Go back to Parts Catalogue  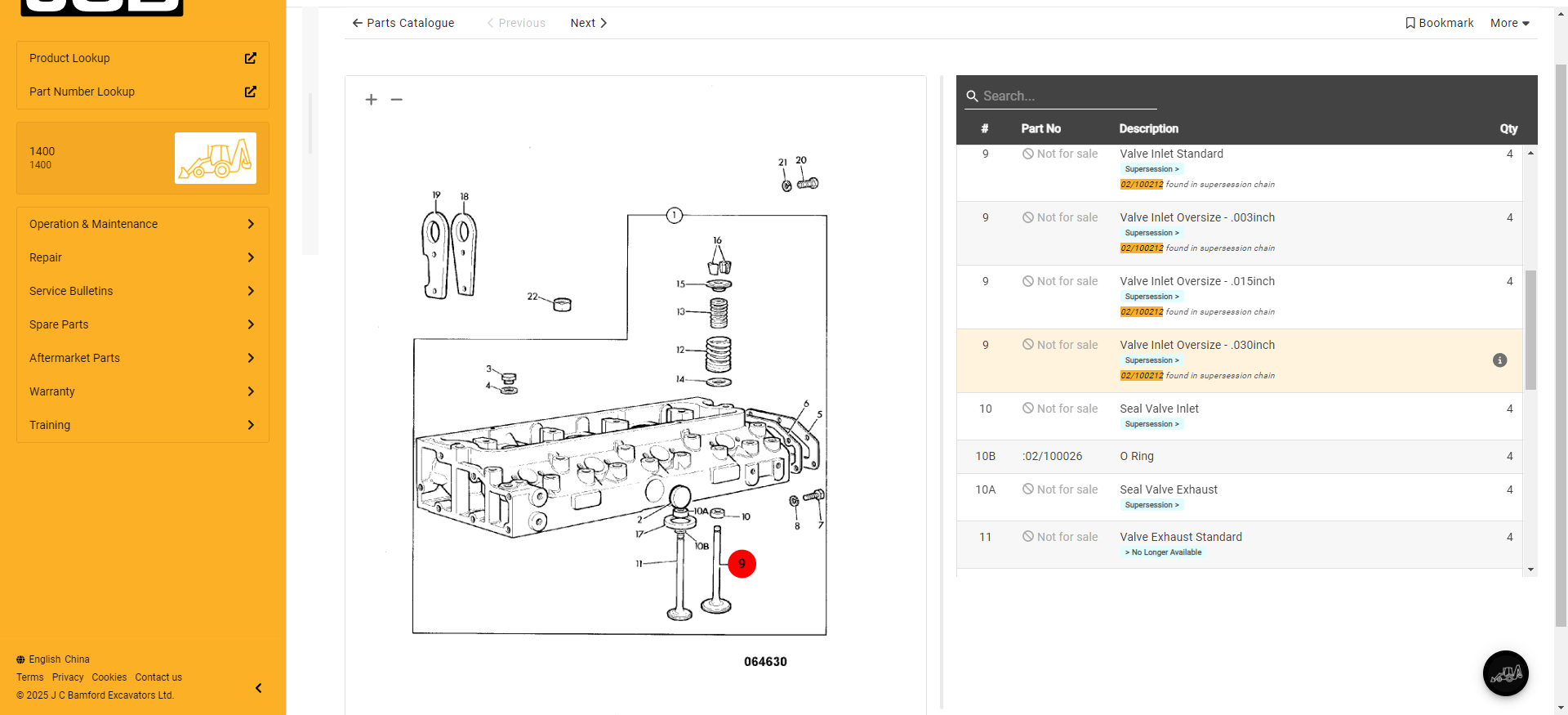403,23
